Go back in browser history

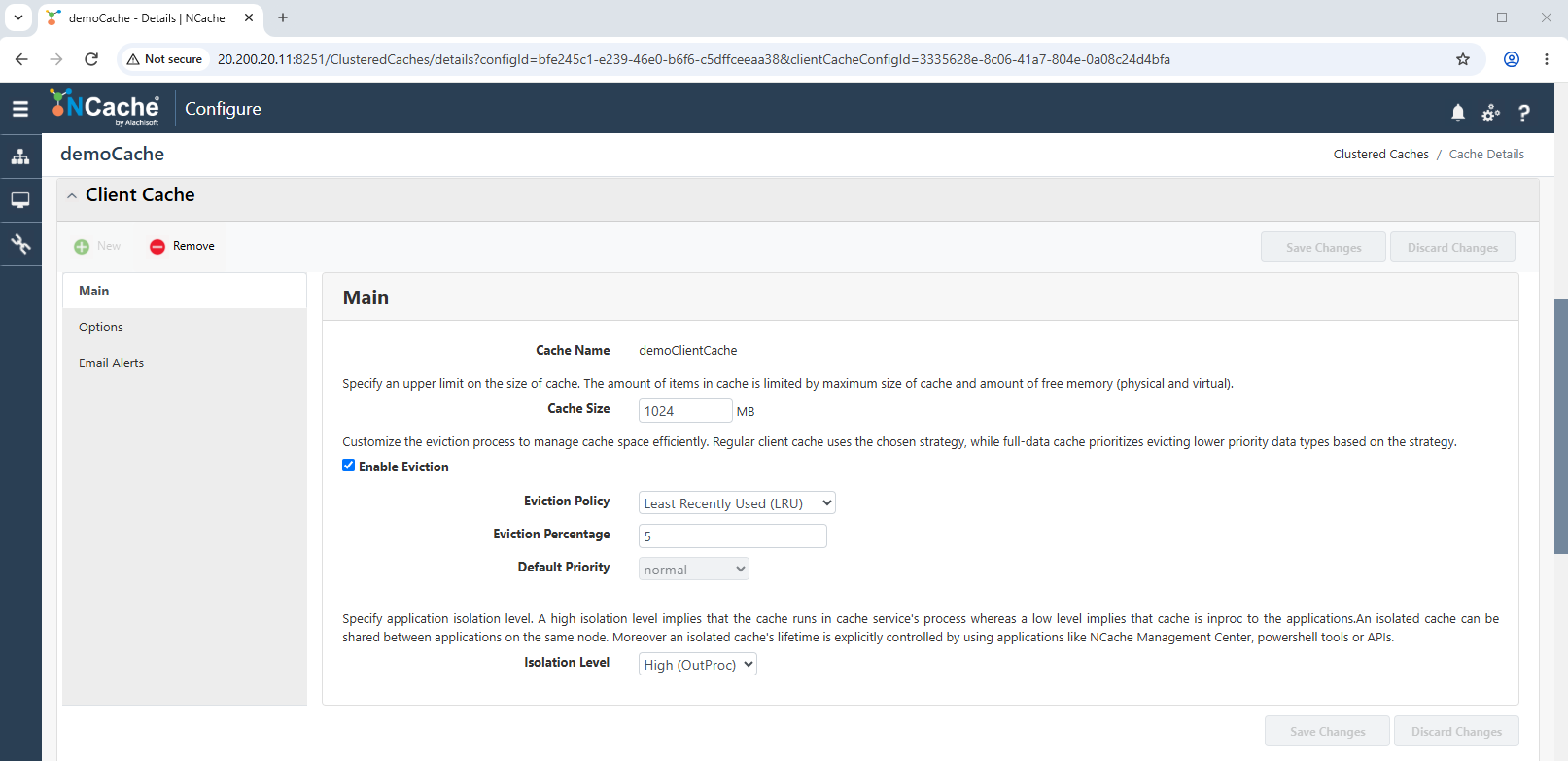click(x=21, y=59)
